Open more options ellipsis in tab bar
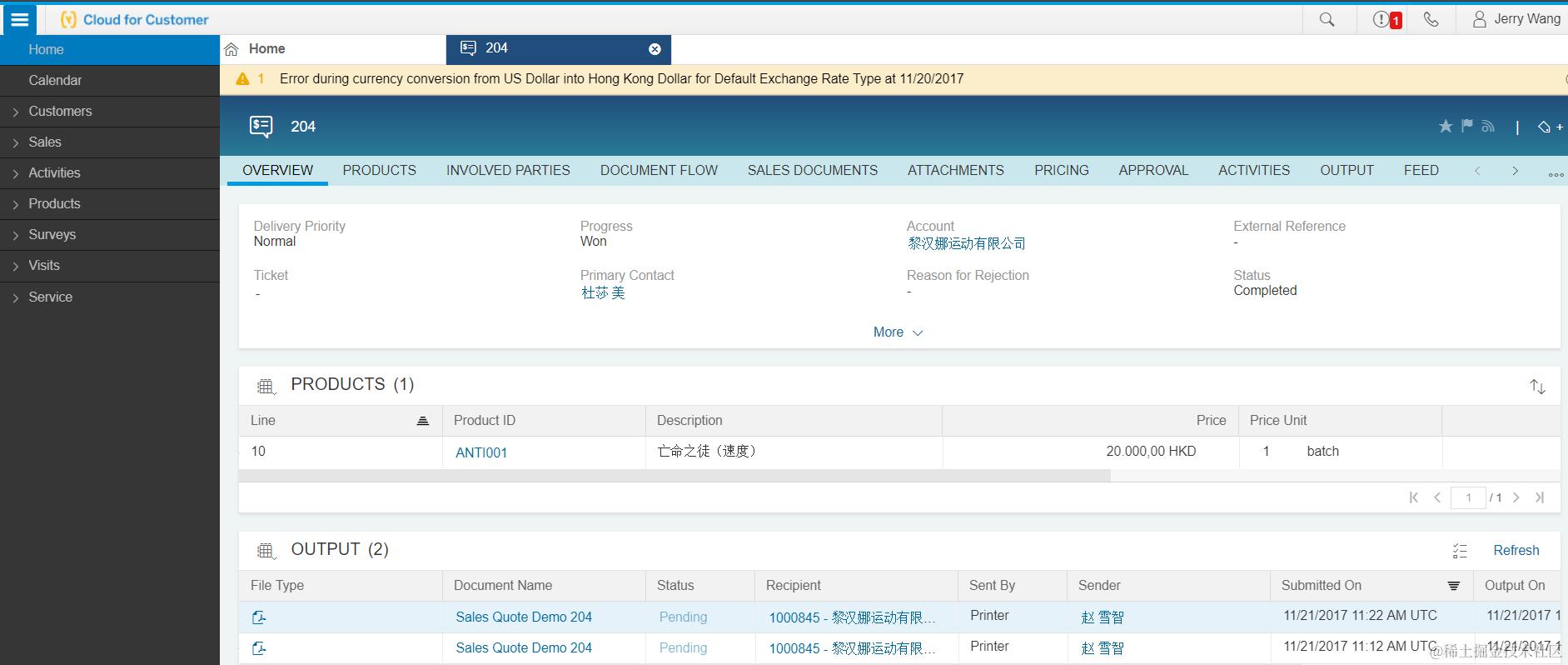1568x665 pixels. (x=1555, y=174)
